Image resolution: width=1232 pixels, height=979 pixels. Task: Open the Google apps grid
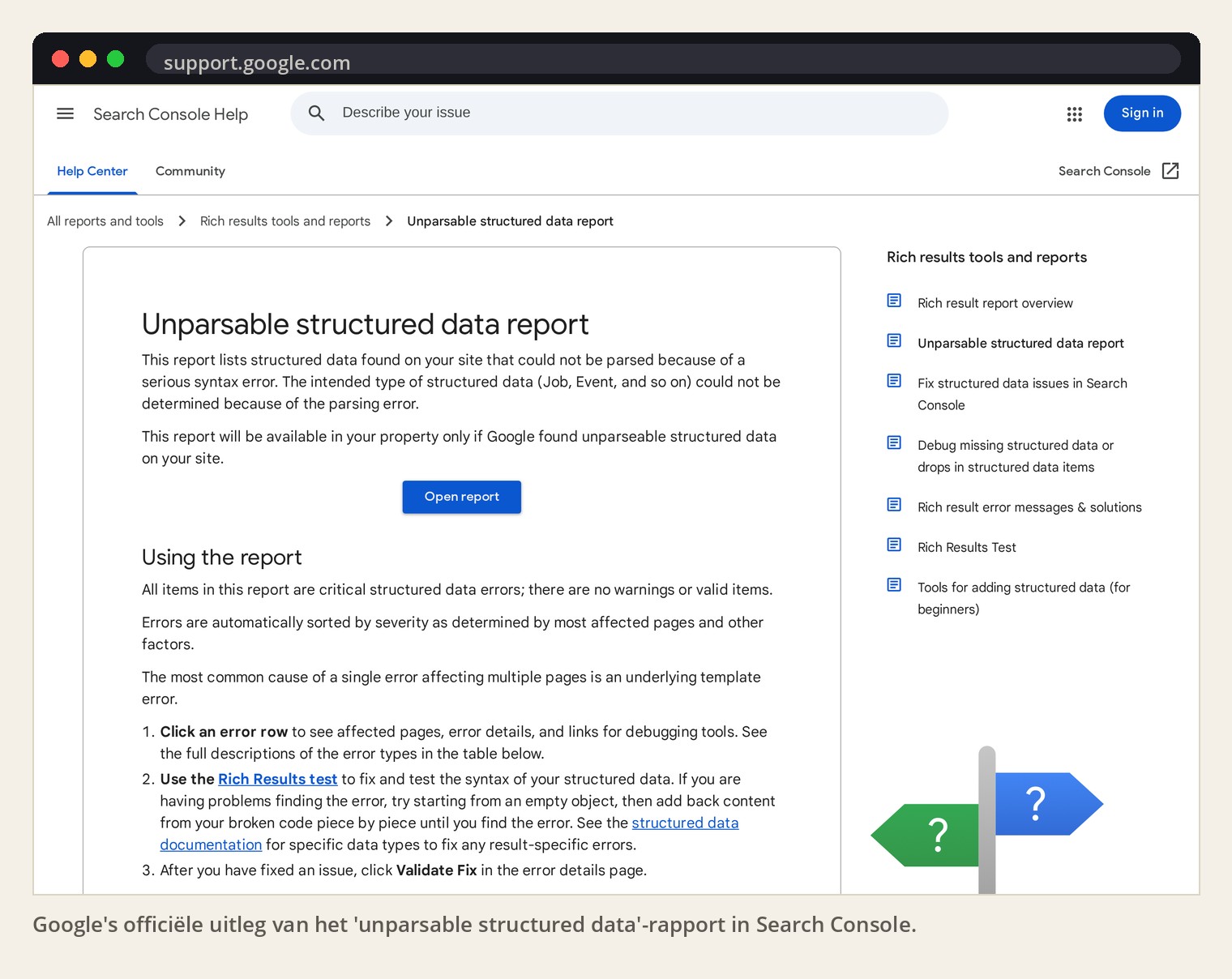[x=1075, y=114]
